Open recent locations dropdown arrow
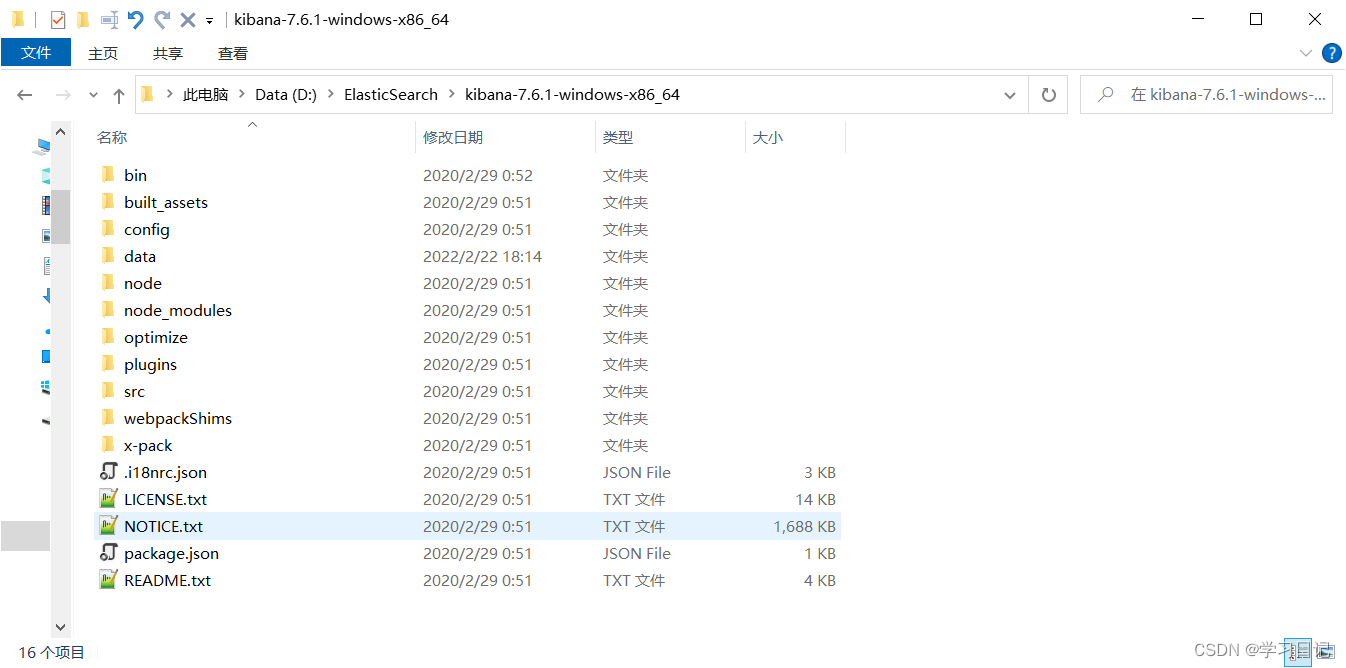 [x=94, y=95]
